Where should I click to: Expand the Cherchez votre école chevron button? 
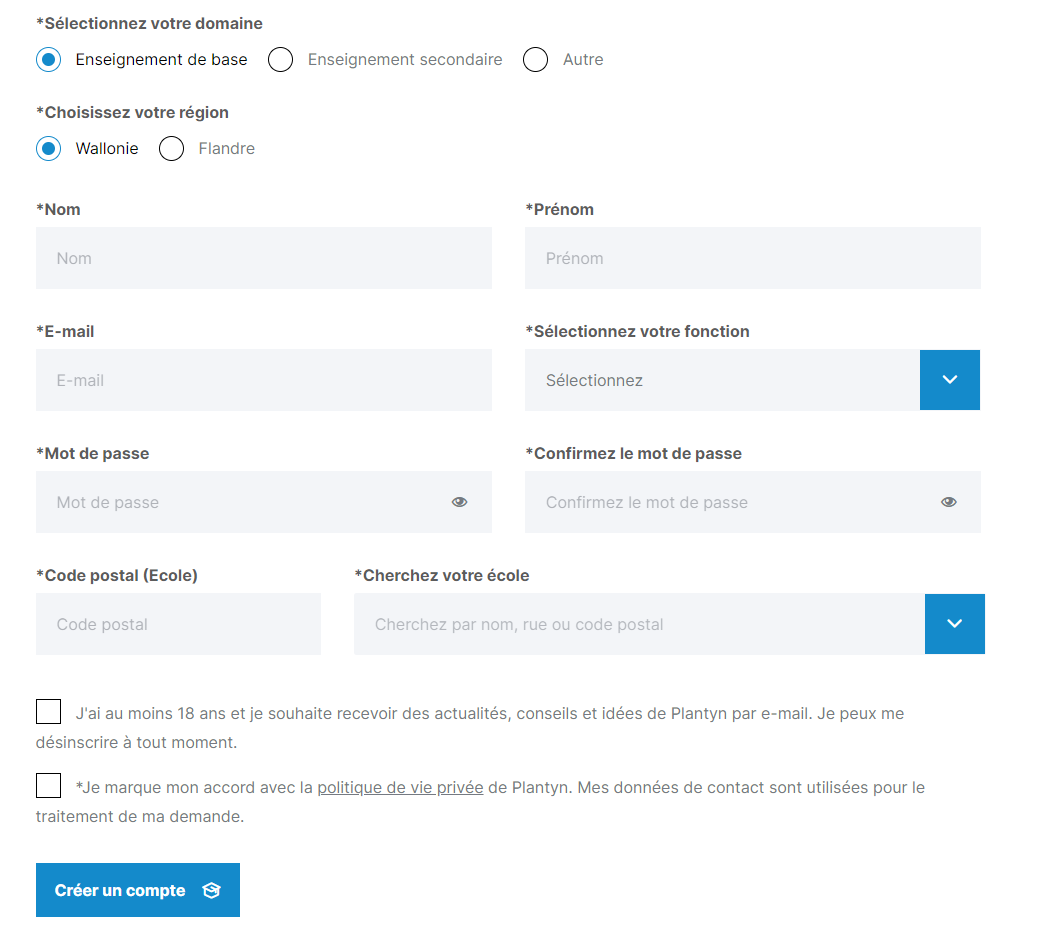coord(955,624)
